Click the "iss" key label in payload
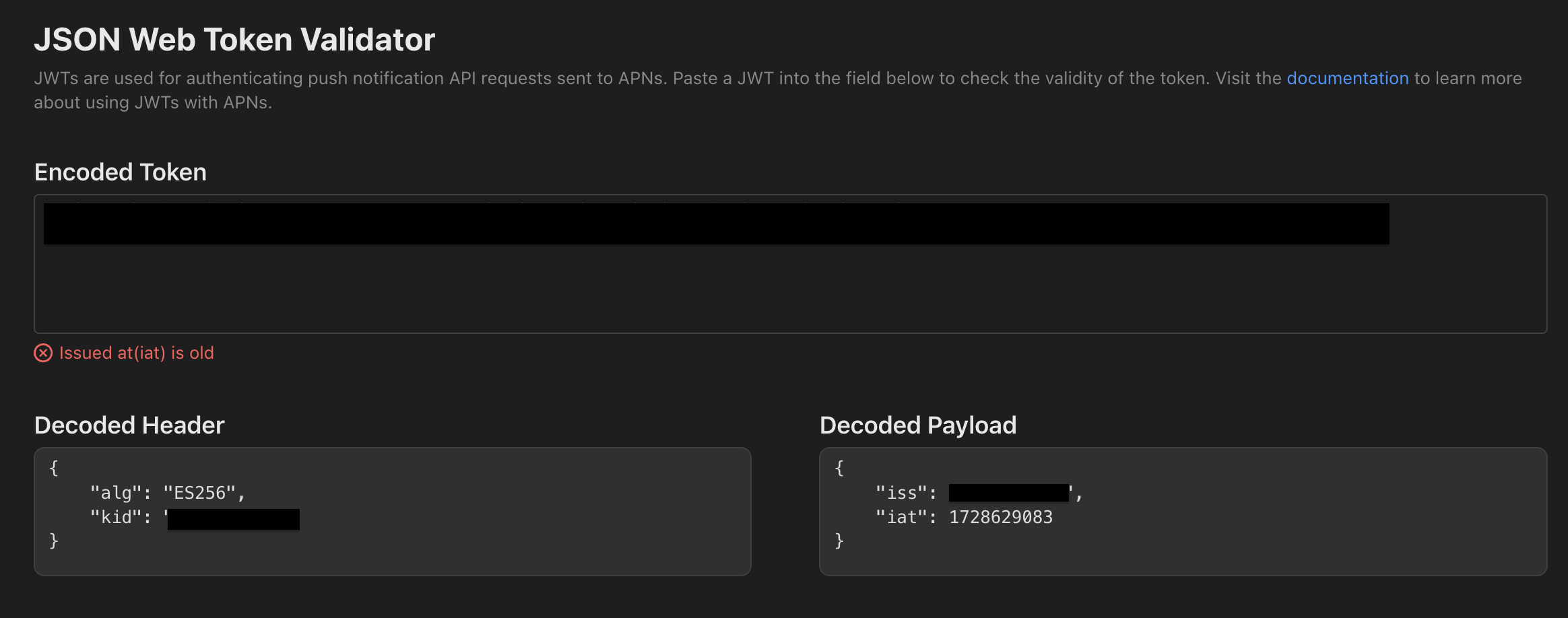 point(901,493)
